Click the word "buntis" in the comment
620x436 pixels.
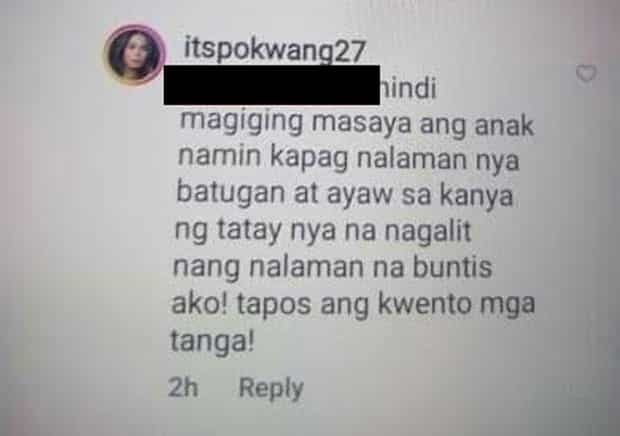coord(452,267)
